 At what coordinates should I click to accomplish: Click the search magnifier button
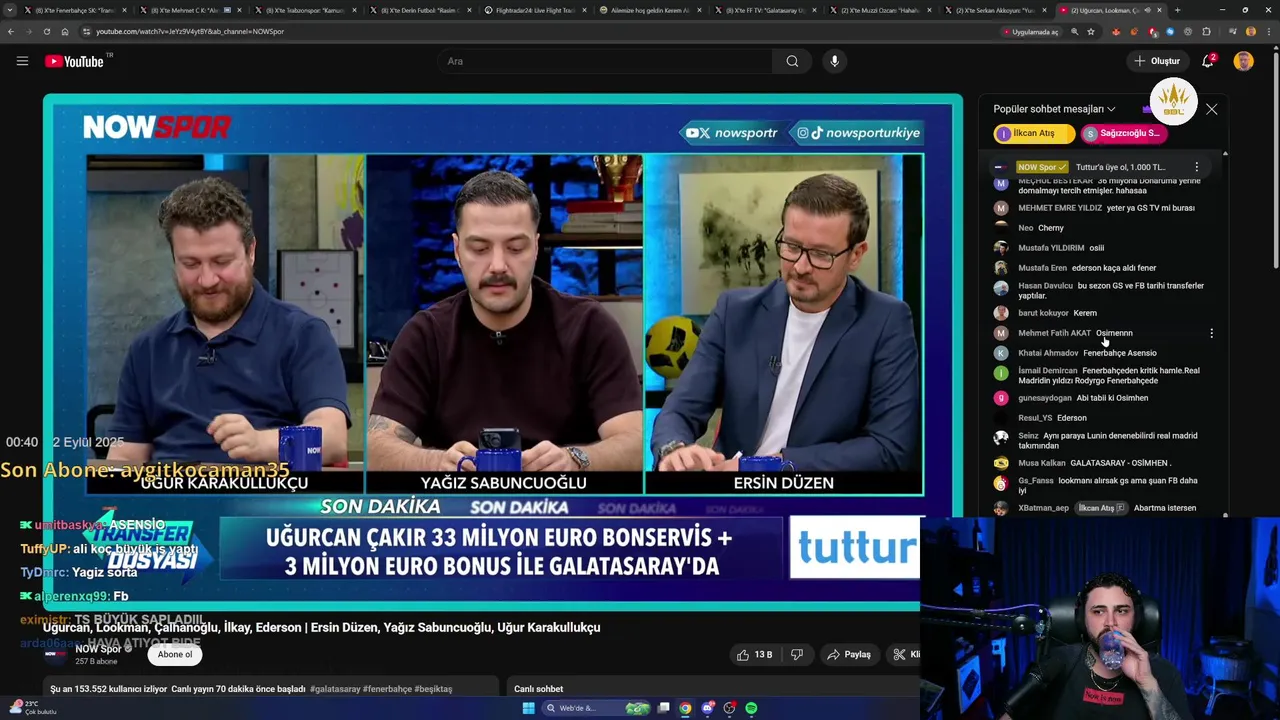tap(792, 61)
